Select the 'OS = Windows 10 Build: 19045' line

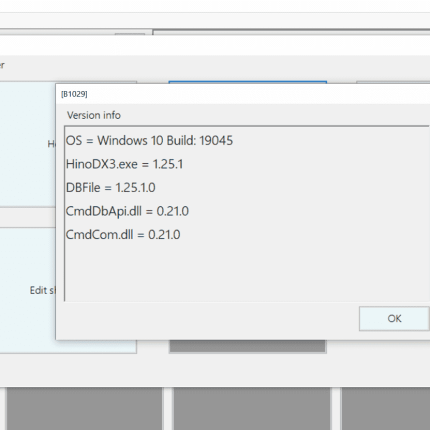(x=149, y=141)
